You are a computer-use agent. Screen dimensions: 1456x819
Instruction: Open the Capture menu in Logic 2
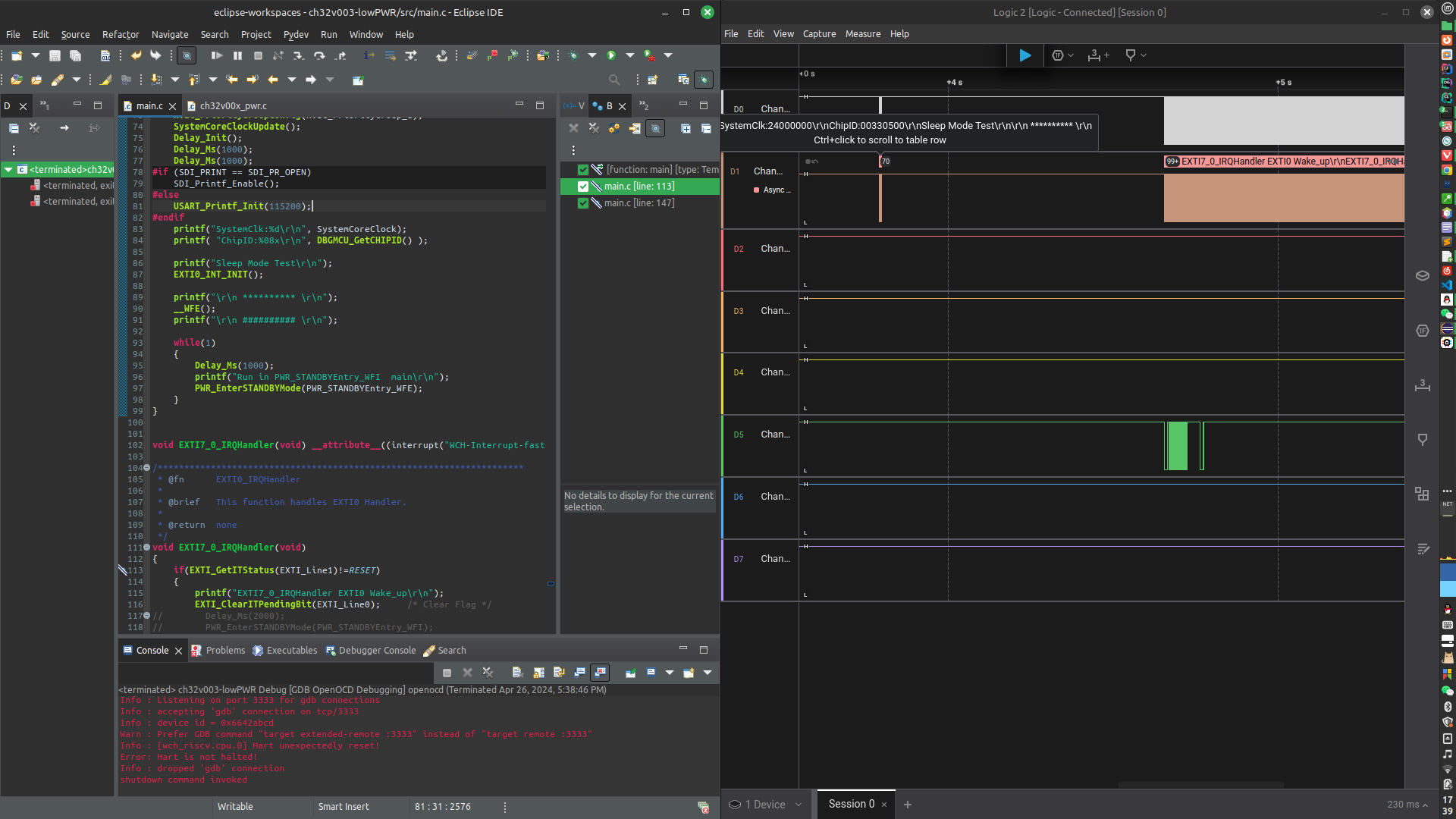coord(819,34)
